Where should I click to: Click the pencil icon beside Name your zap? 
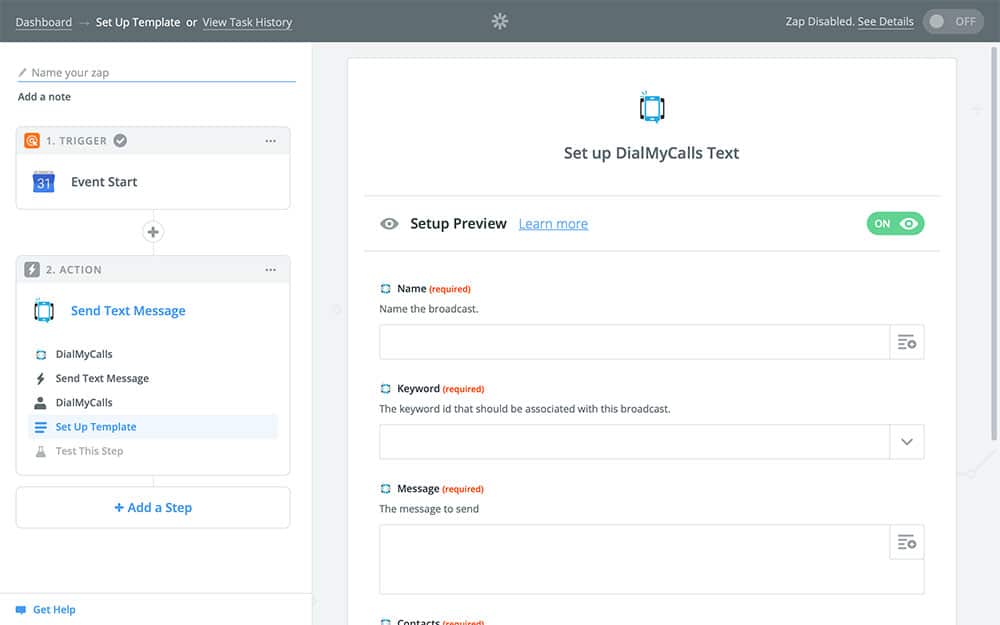click(23, 73)
